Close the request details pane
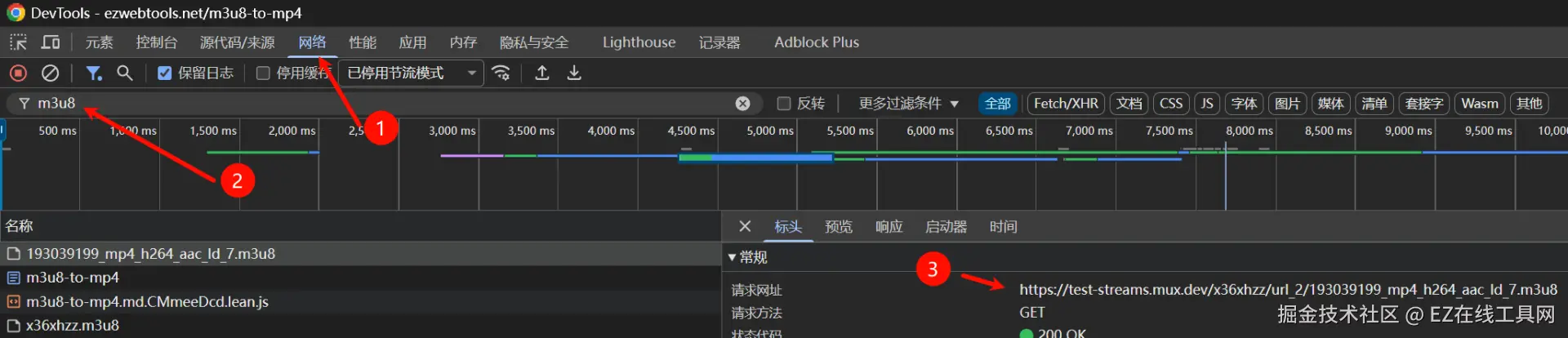The height and width of the screenshot is (338, 1568). pyautogui.click(x=745, y=226)
